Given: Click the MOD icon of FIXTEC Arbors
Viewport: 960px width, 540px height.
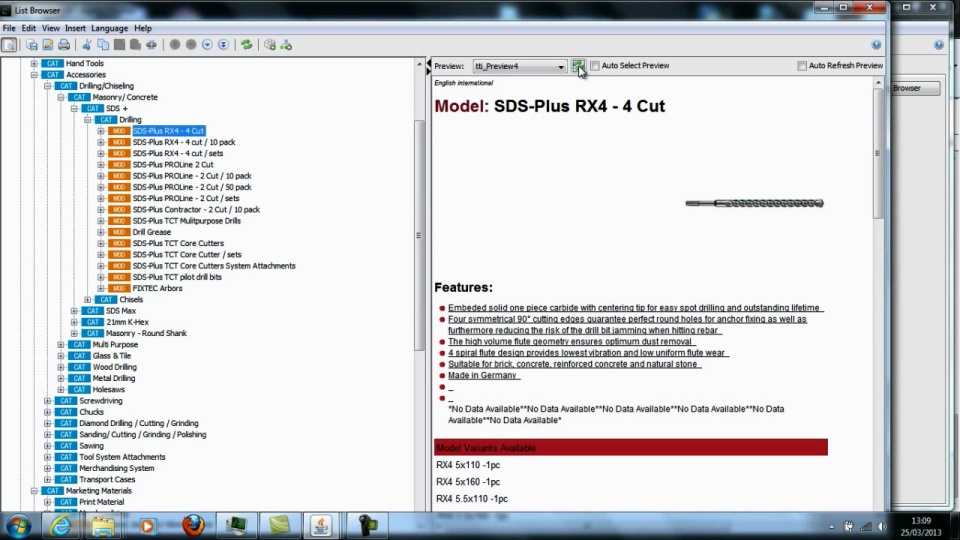Looking at the screenshot, I should click(119, 288).
